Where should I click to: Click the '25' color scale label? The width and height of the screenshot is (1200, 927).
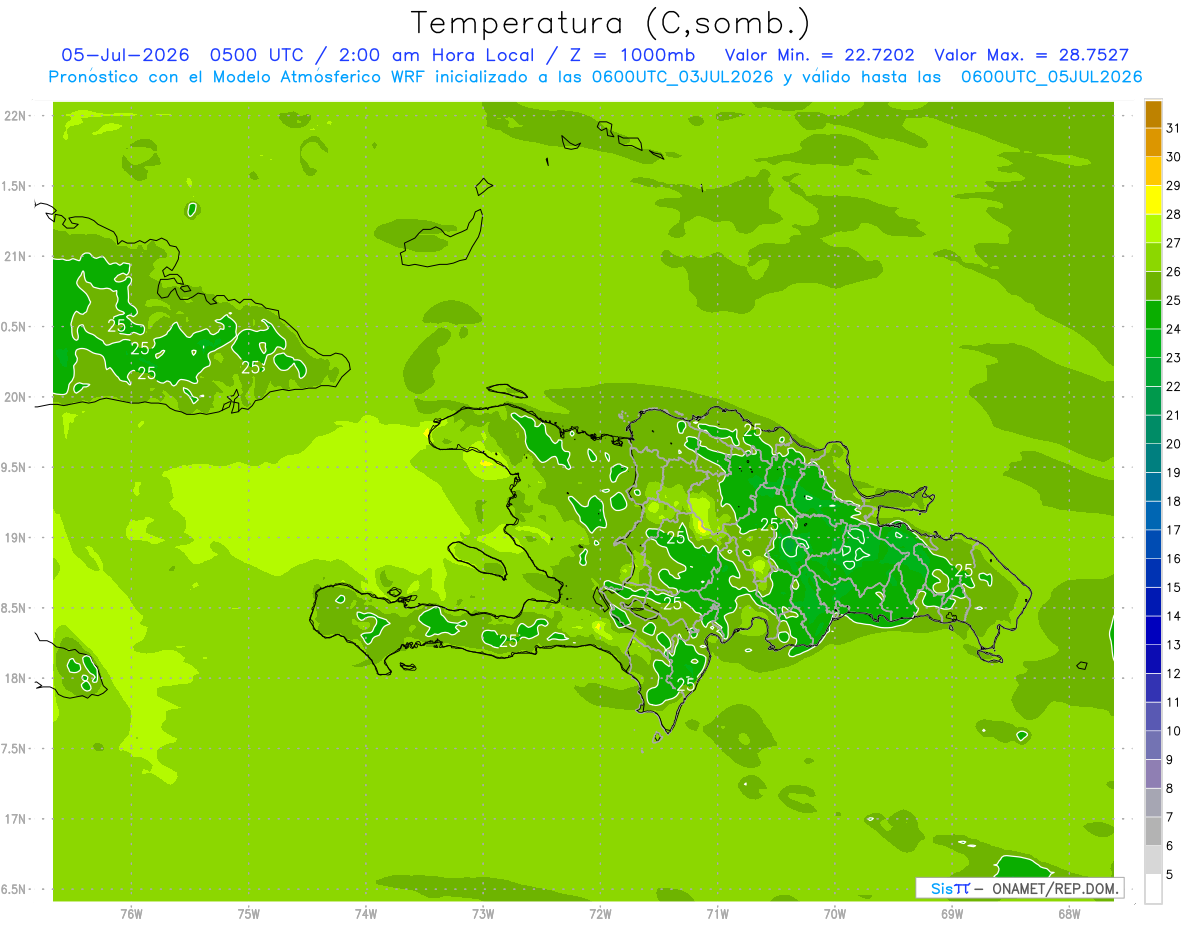pos(1174,300)
